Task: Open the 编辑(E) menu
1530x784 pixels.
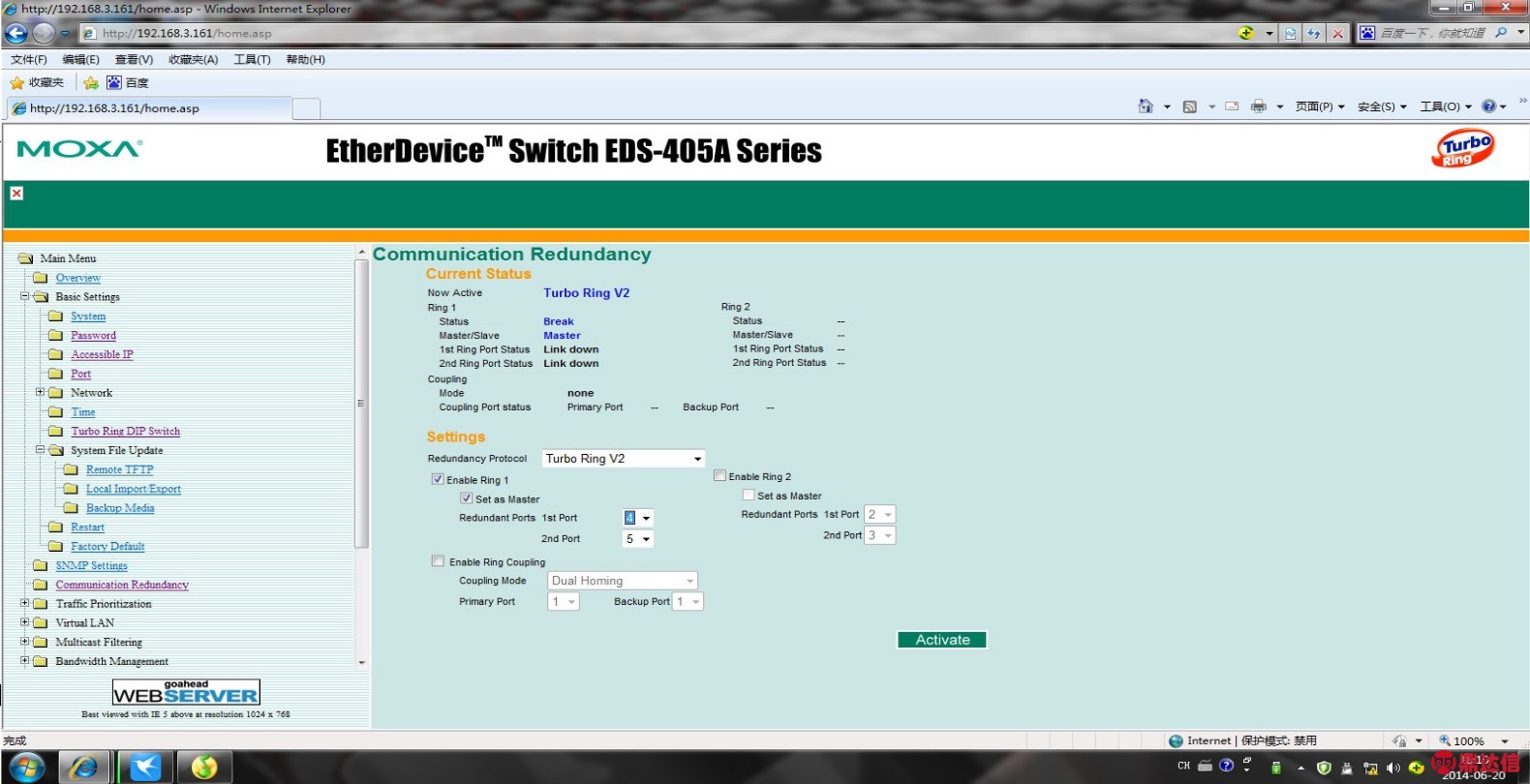Action: [x=80, y=60]
